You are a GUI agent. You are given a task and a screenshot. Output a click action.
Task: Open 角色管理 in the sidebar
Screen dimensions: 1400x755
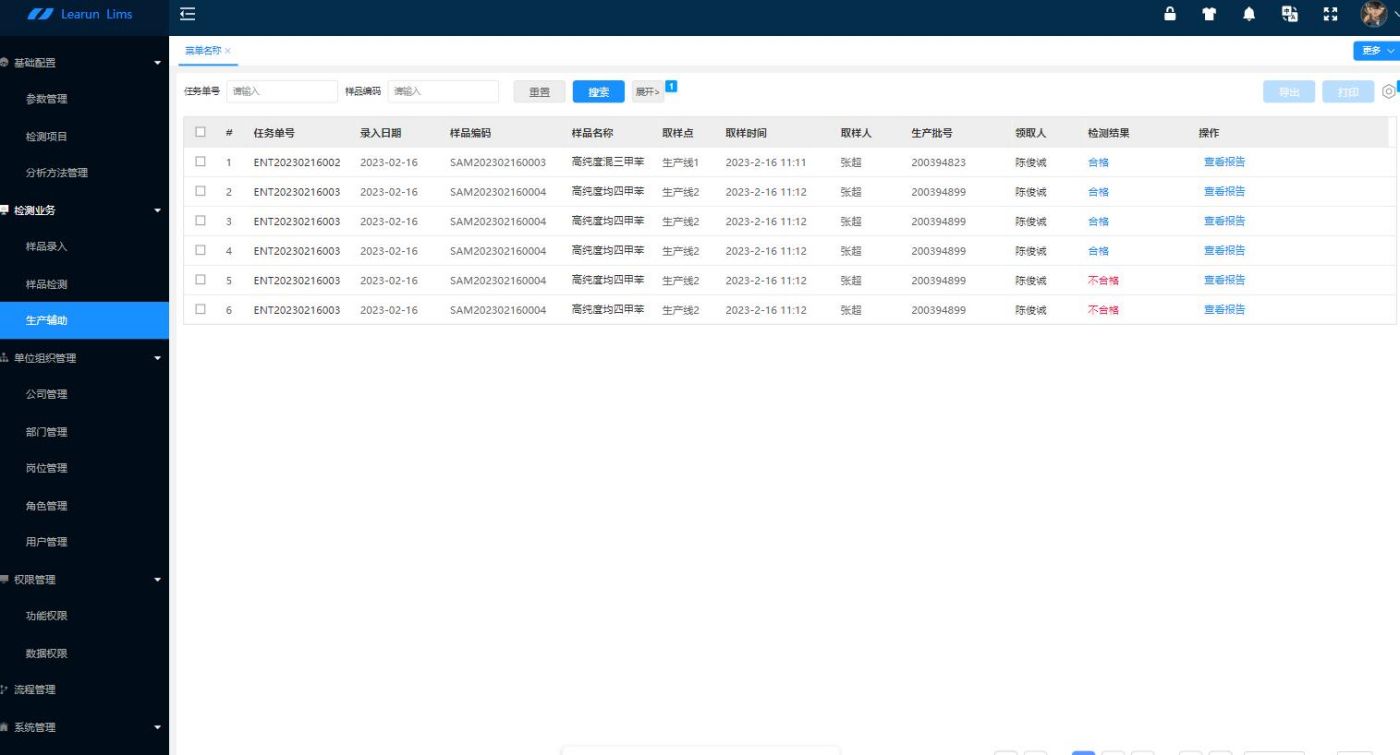(46, 506)
